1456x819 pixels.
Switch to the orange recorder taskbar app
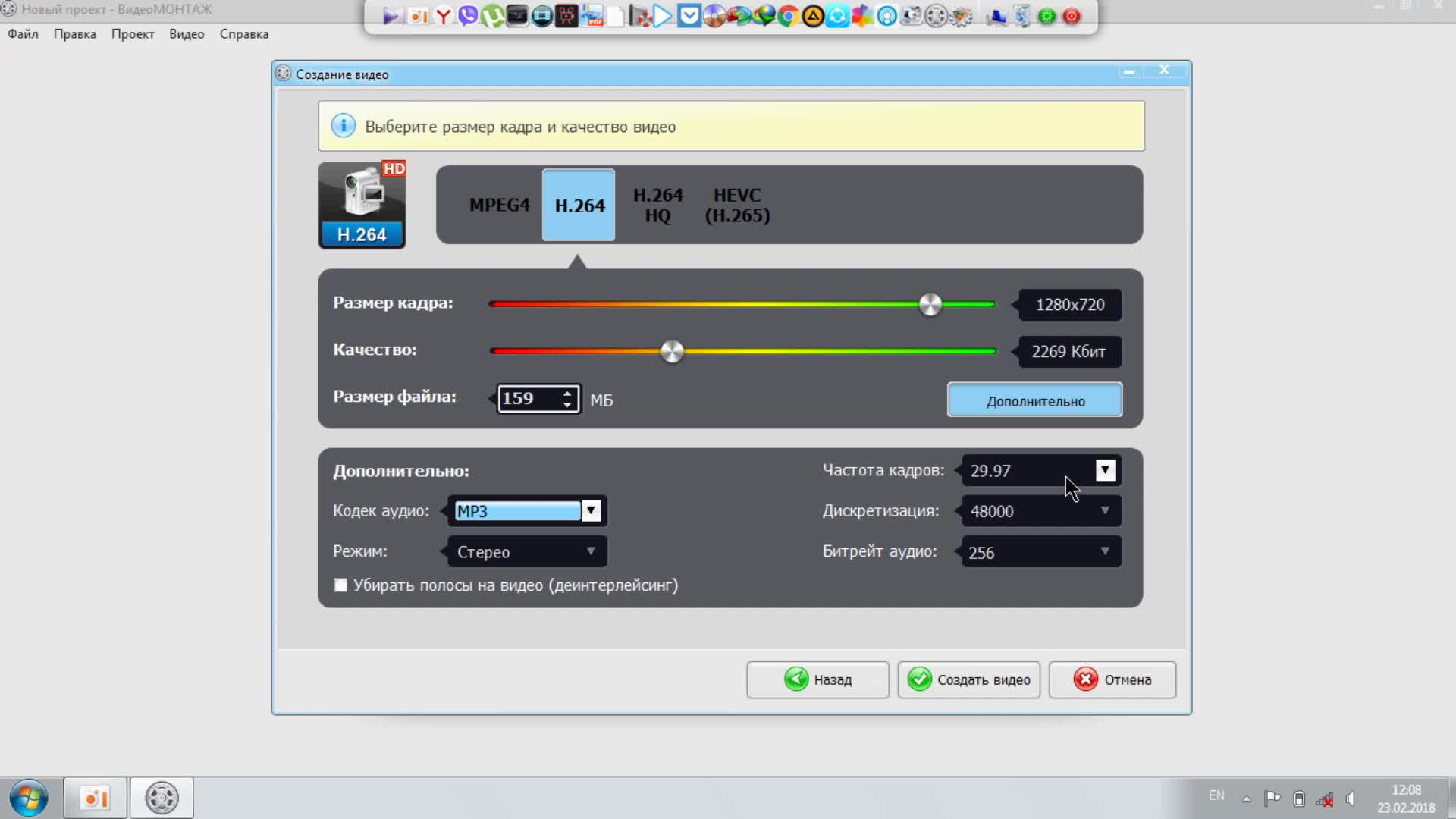[x=95, y=798]
